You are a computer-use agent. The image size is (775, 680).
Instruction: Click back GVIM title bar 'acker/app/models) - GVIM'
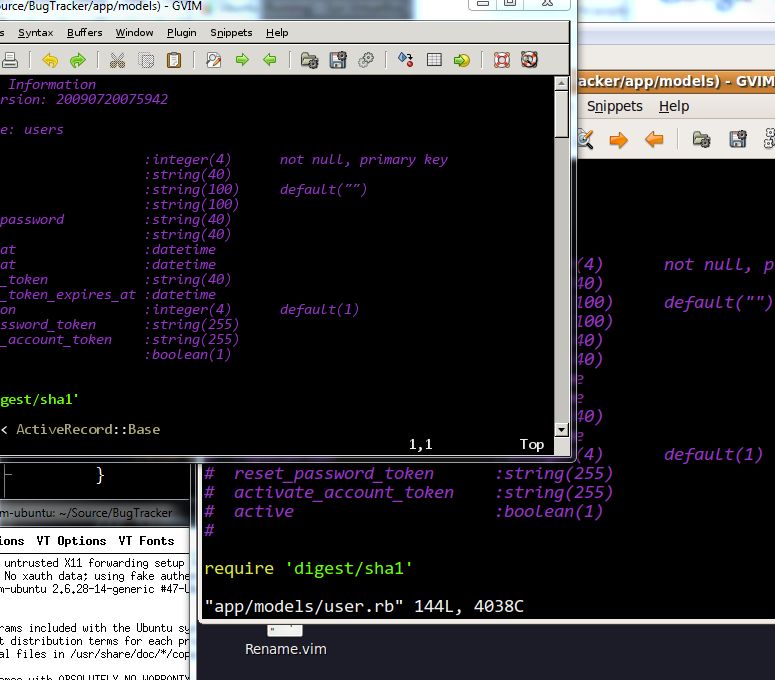click(676, 81)
